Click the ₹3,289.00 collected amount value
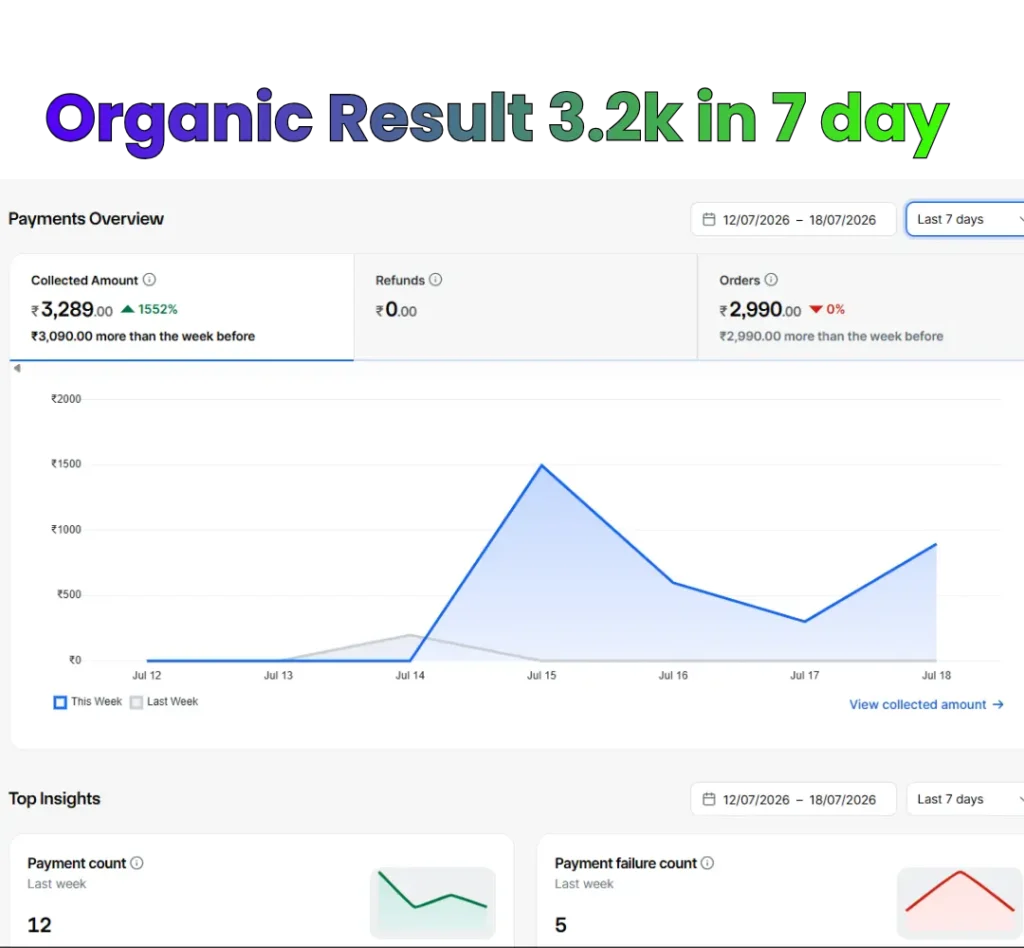The width and height of the screenshot is (1024, 948). coord(72,309)
